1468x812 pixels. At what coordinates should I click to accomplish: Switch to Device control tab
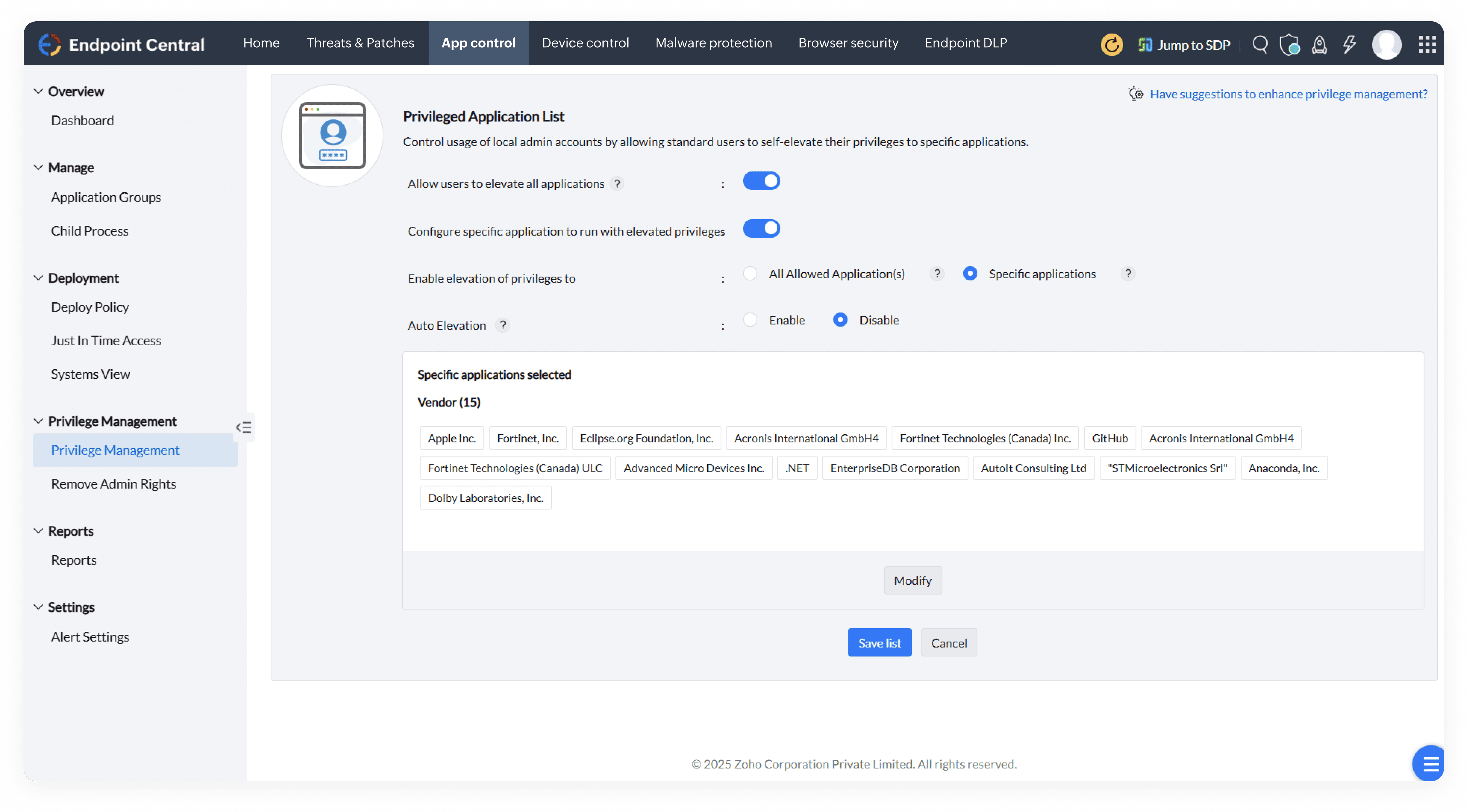pos(585,43)
